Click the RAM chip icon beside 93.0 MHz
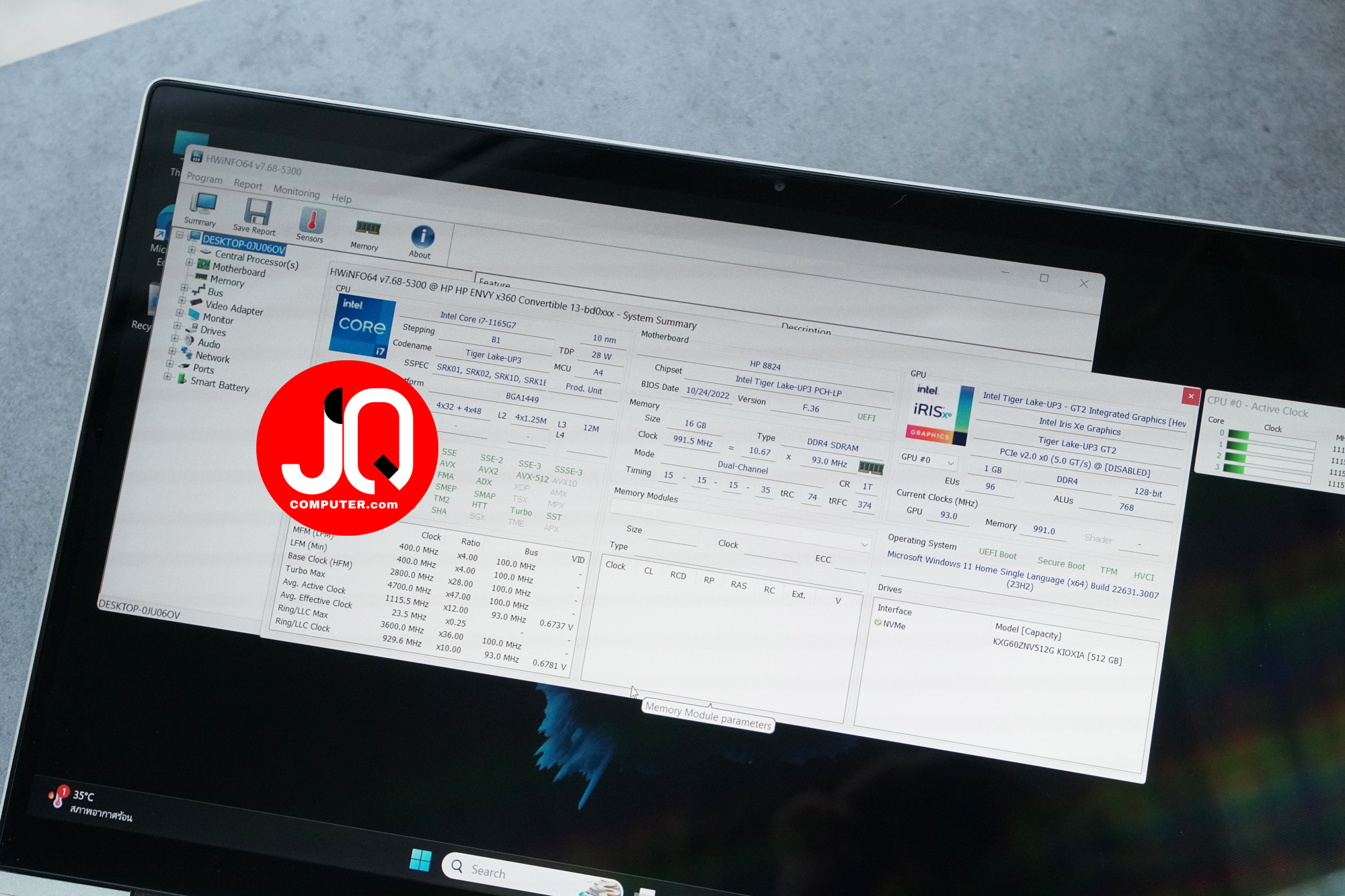Image resolution: width=1345 pixels, height=896 pixels. [871, 467]
